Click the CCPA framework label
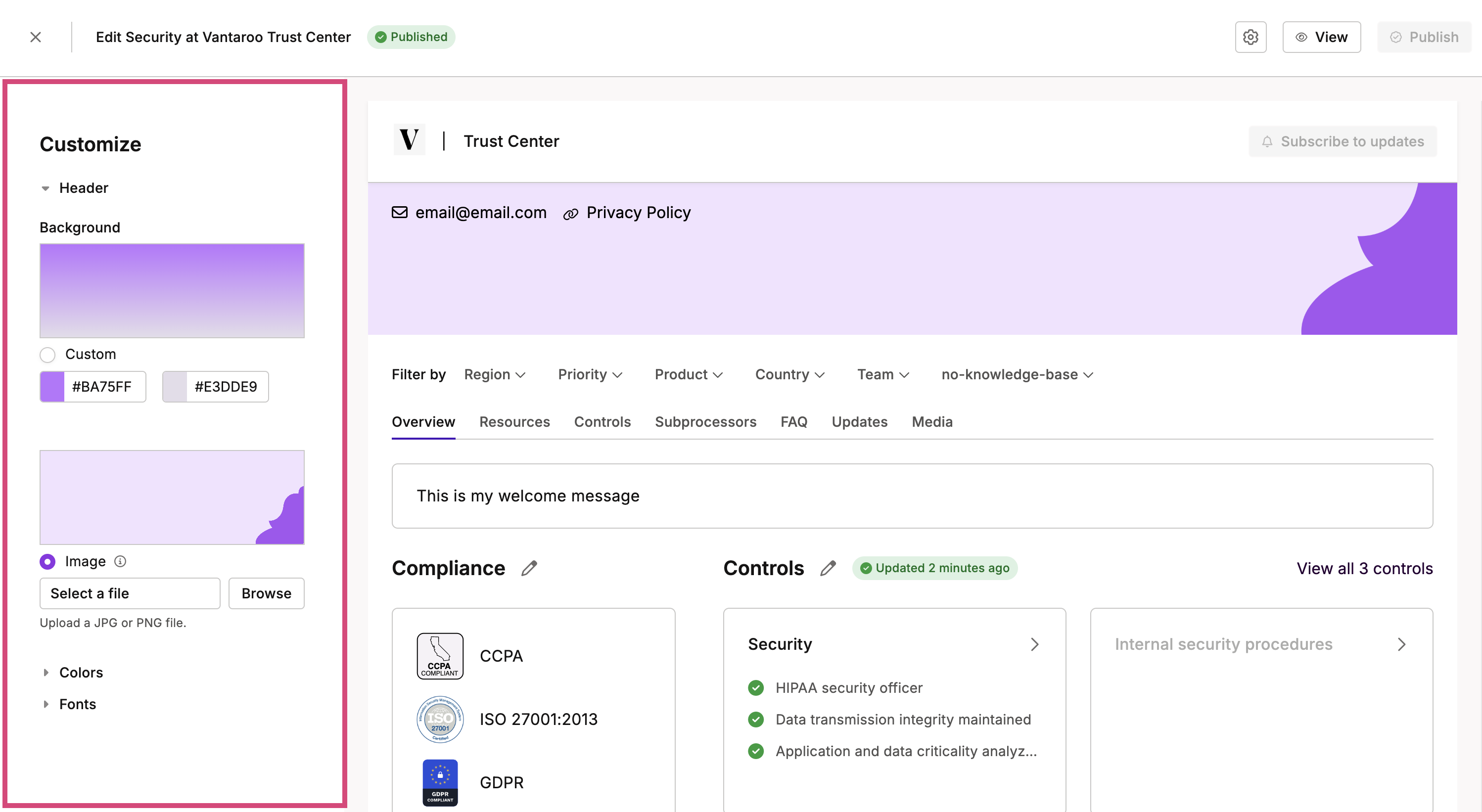Screen dimensions: 1482x812 pyautogui.click(x=501, y=656)
